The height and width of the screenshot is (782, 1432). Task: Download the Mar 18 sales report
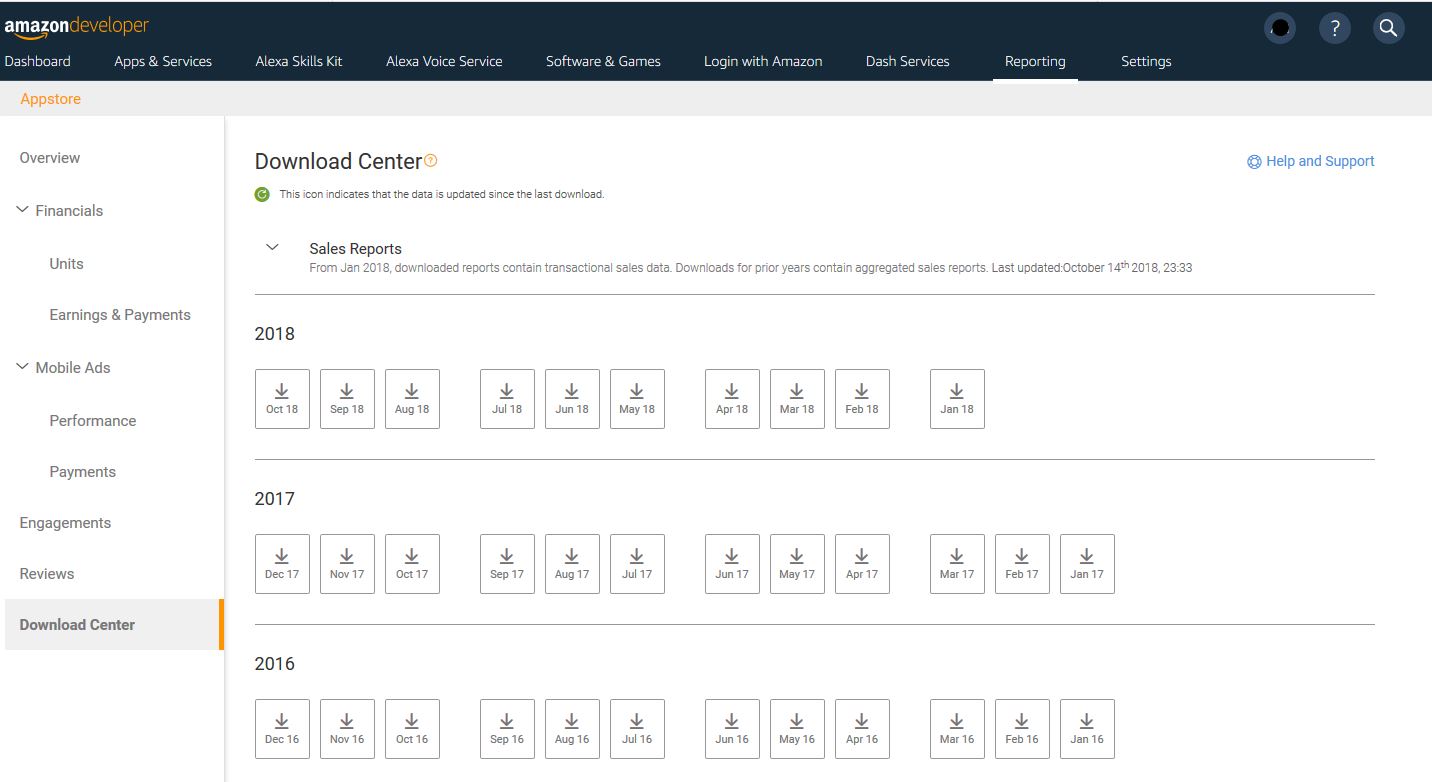click(x=797, y=399)
